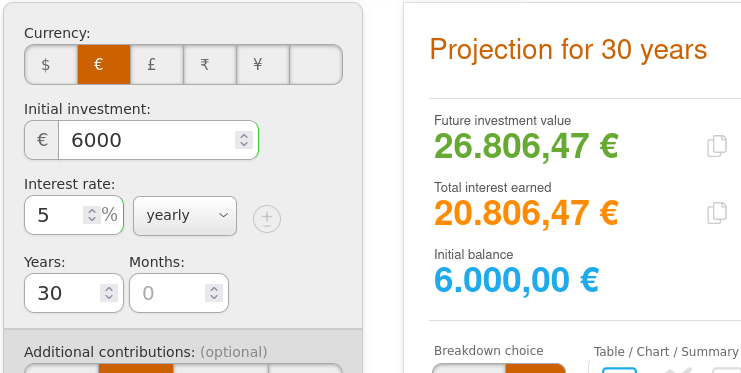Focus the Years input field

[74, 293]
